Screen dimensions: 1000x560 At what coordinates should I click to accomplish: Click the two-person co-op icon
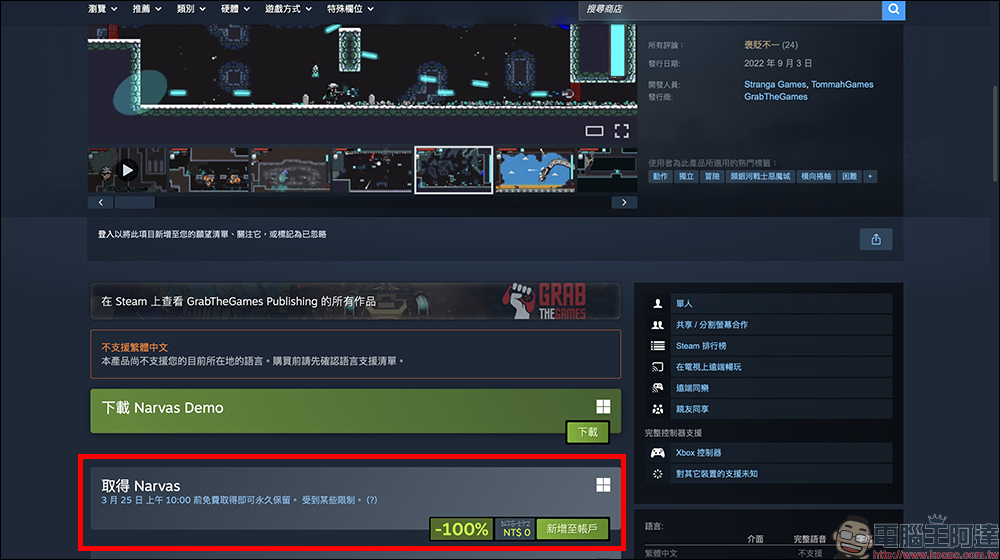[658, 325]
